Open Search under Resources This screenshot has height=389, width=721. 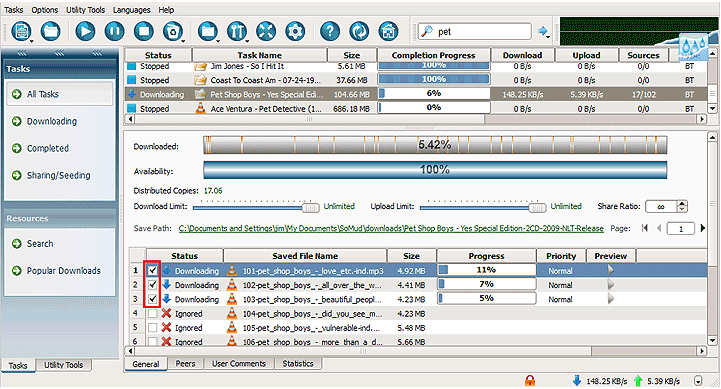40,244
